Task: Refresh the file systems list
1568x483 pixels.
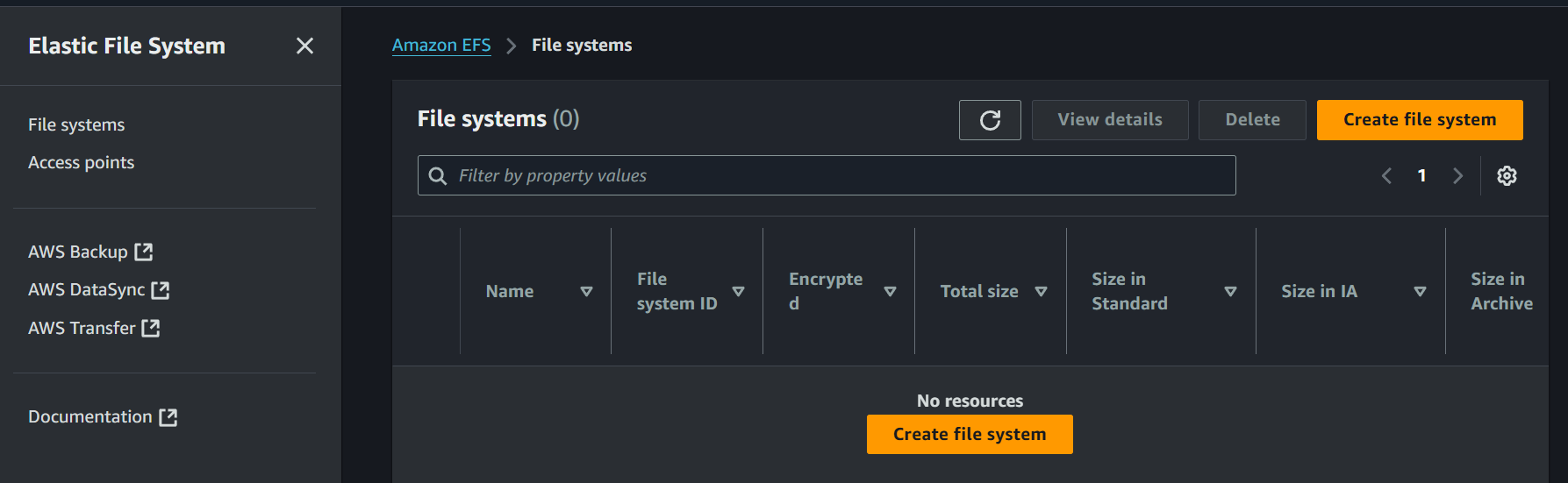Action: click(990, 120)
